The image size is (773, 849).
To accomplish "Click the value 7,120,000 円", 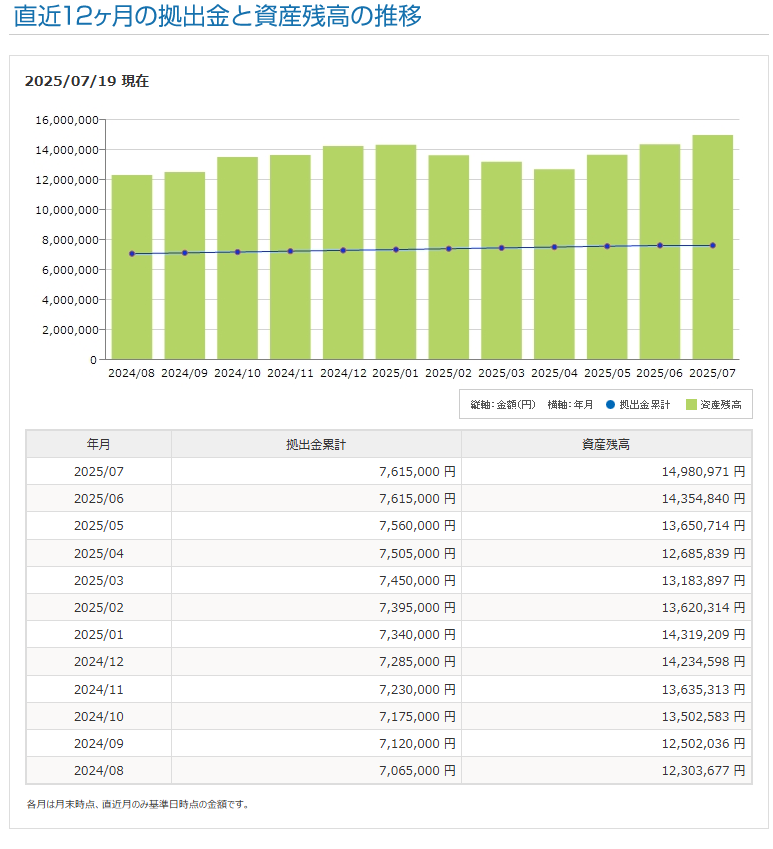I will click(417, 743).
